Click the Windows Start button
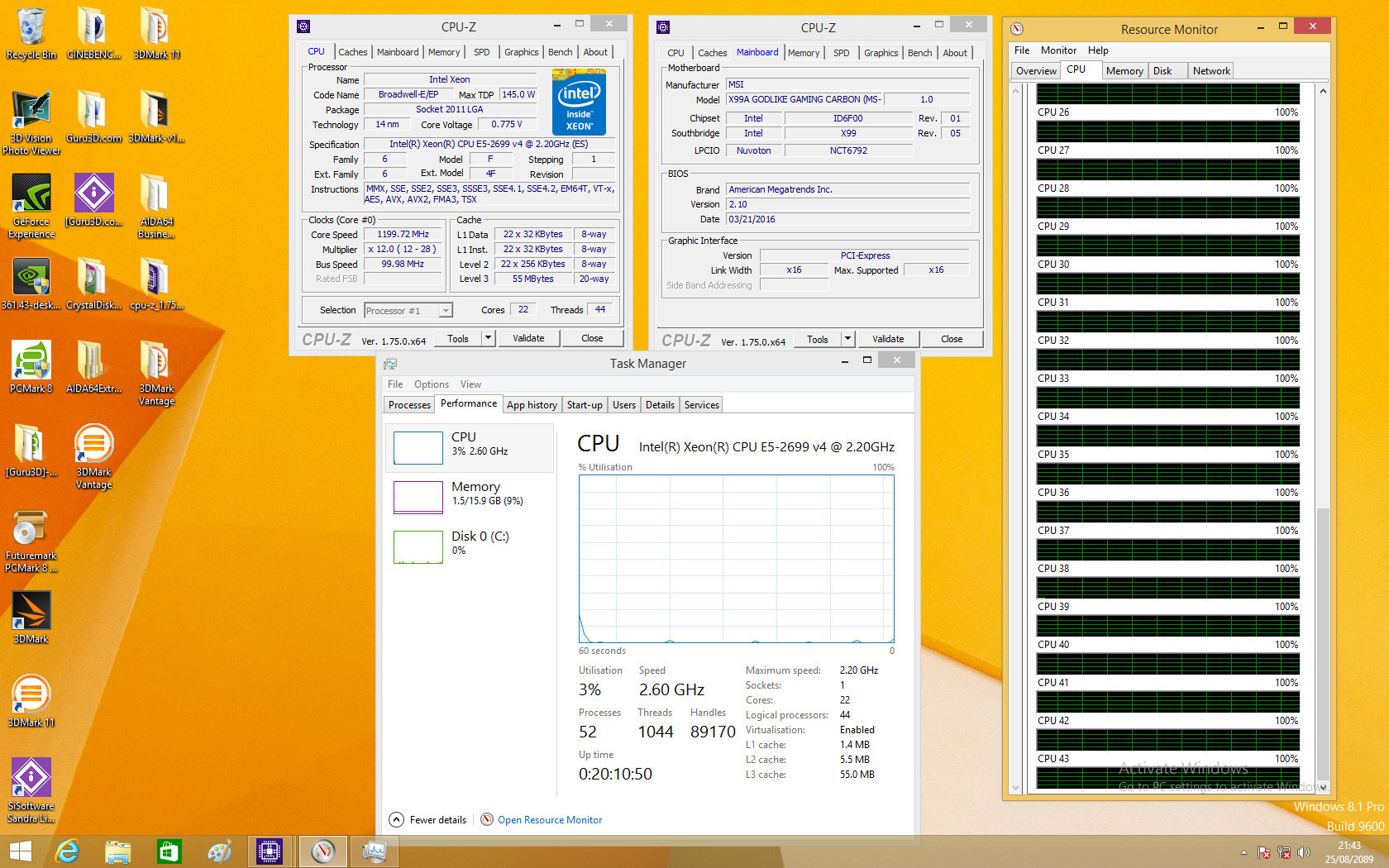Image resolution: width=1389 pixels, height=868 pixels. point(20,851)
